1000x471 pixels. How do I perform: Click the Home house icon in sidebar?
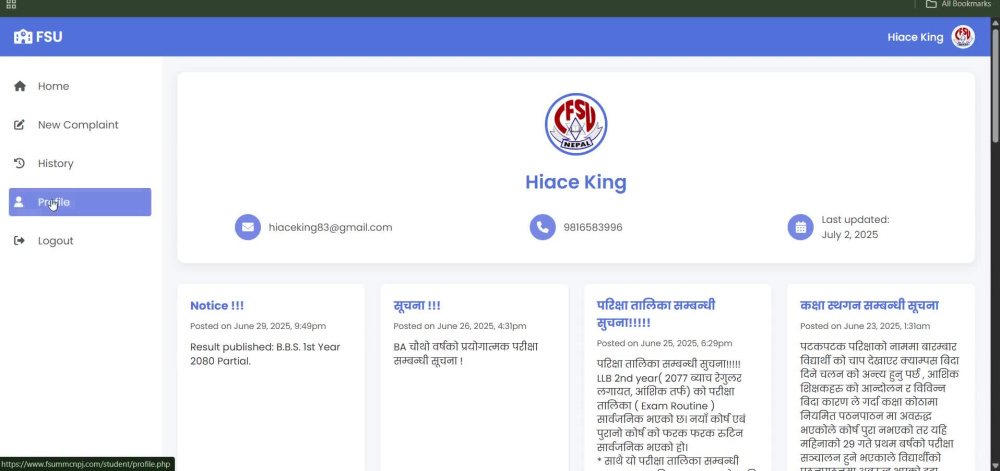click(20, 86)
